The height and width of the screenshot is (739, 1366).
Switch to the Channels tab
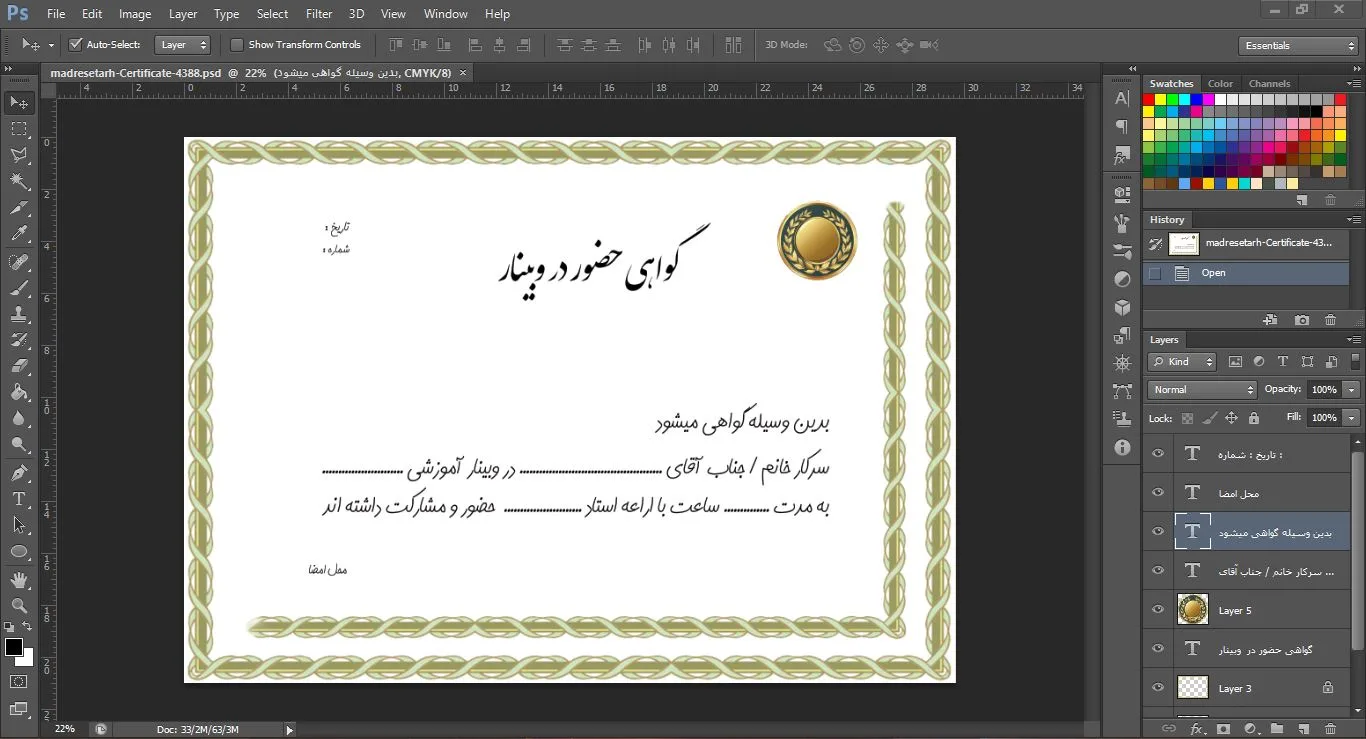1269,84
